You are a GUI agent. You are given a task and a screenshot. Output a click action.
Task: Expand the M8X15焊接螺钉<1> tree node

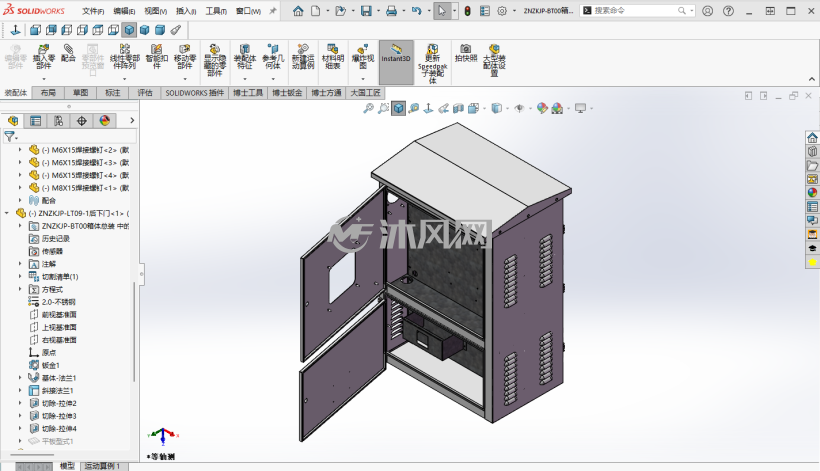20,188
